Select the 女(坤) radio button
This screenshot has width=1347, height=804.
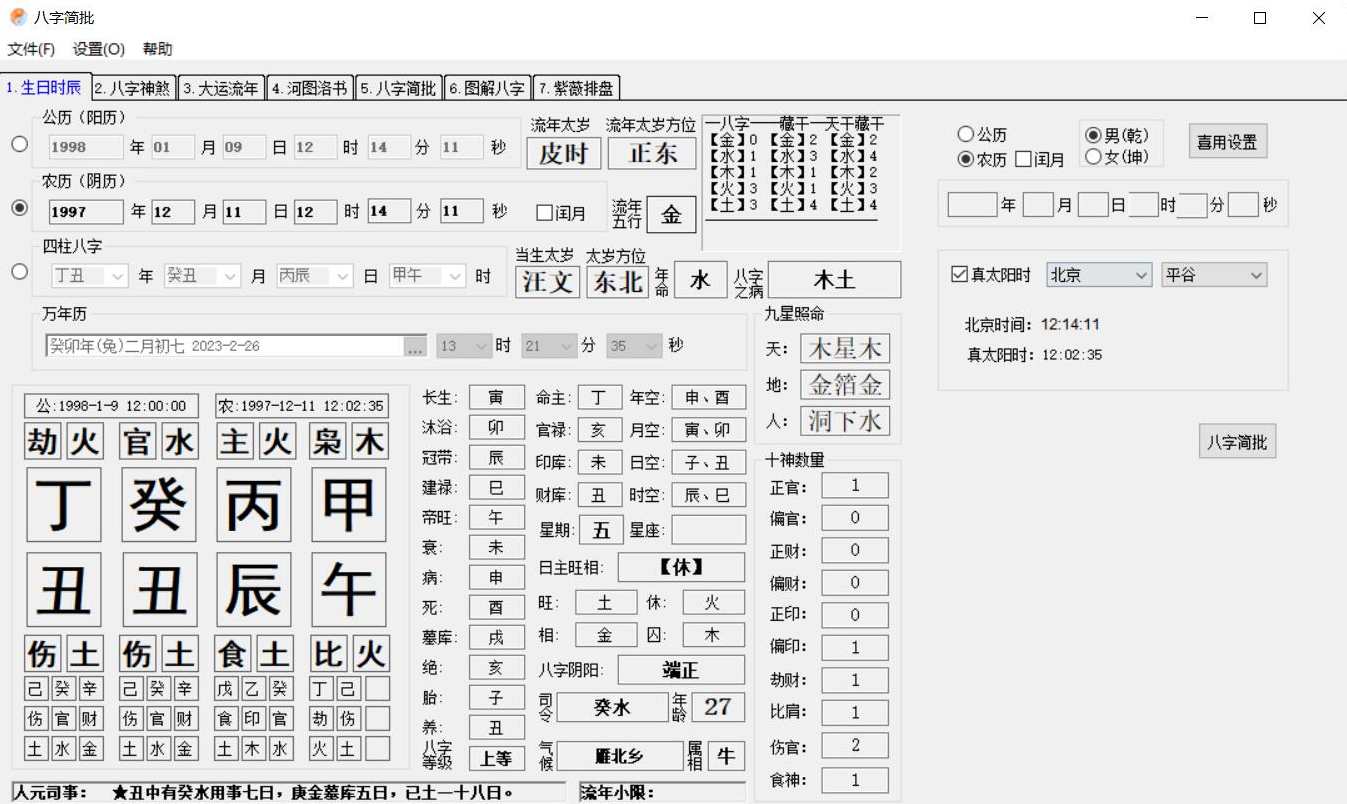1094,156
